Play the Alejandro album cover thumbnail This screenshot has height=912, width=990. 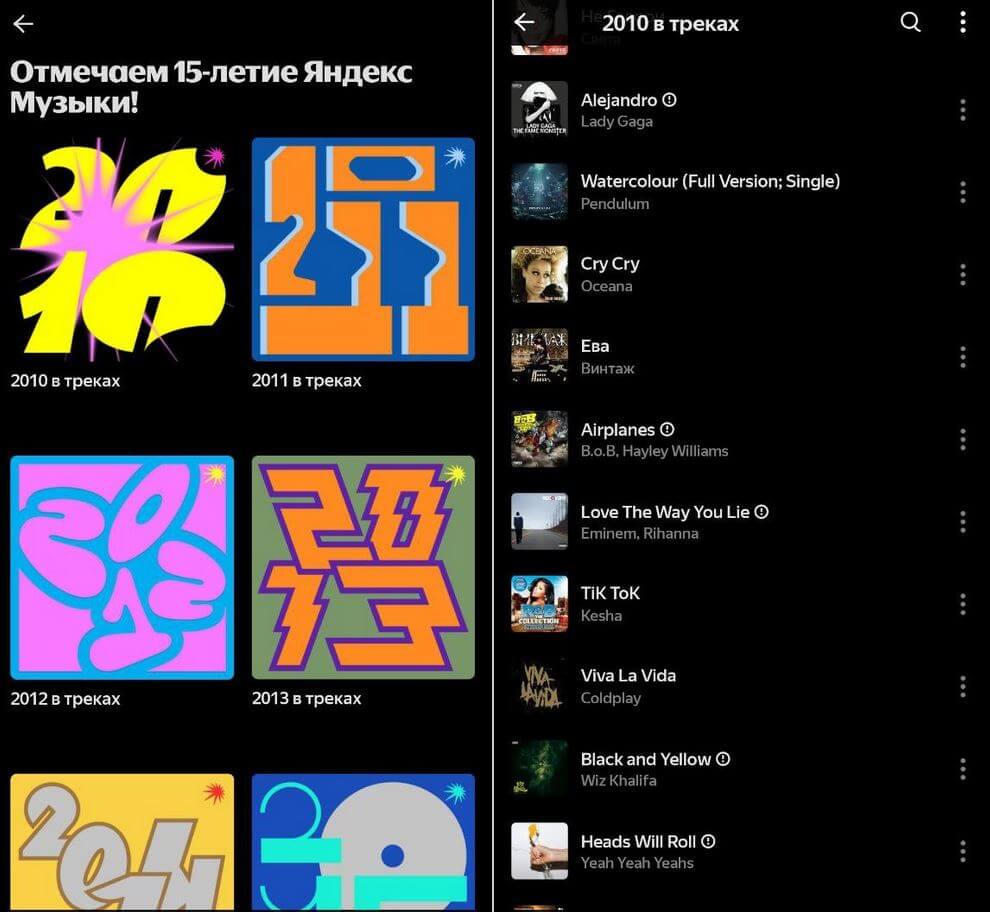tap(539, 109)
